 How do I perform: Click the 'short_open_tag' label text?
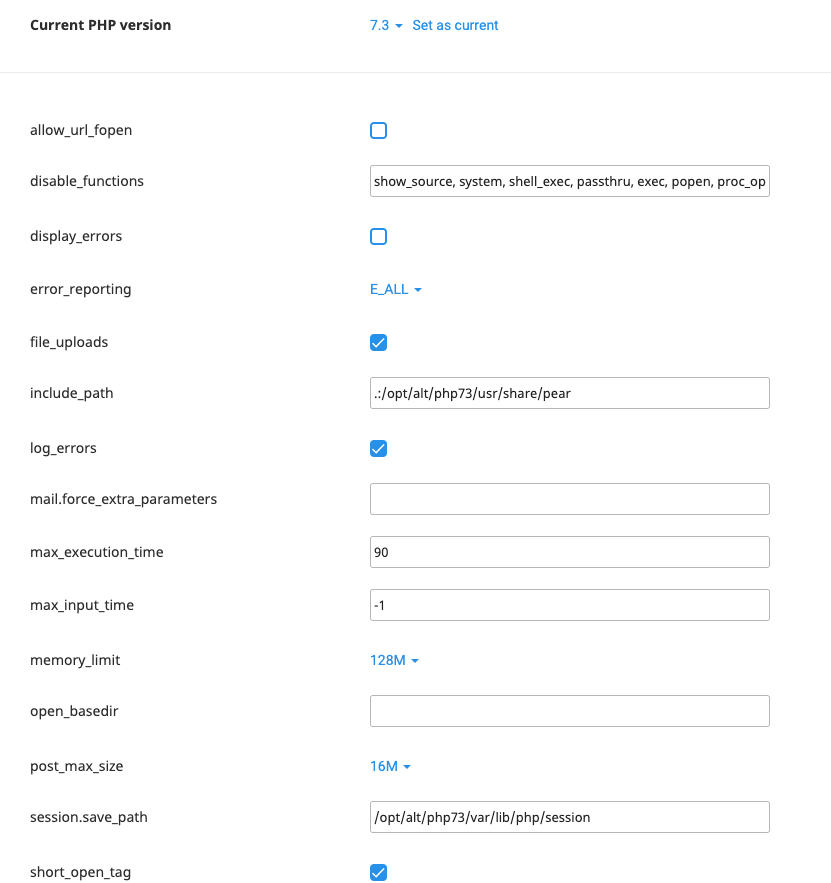(81, 872)
